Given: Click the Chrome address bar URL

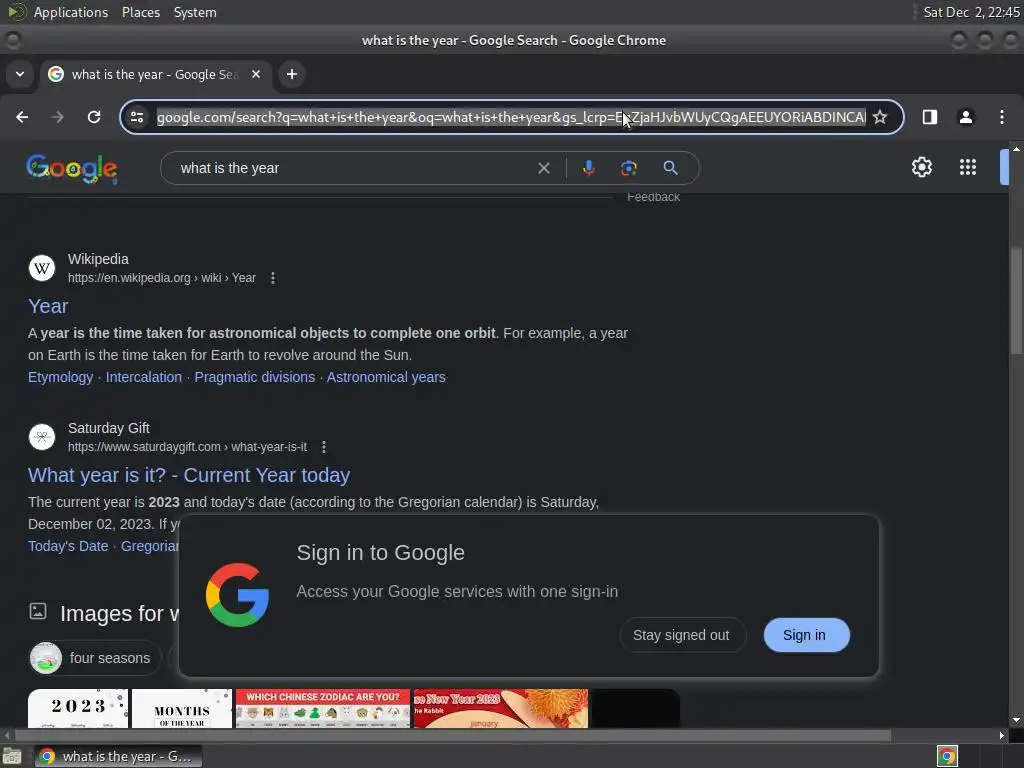Looking at the screenshot, I should (511, 118).
